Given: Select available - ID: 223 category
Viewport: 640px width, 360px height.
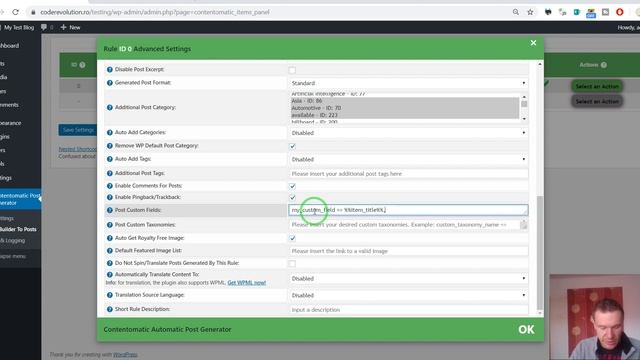Looking at the screenshot, I should click(404, 115).
